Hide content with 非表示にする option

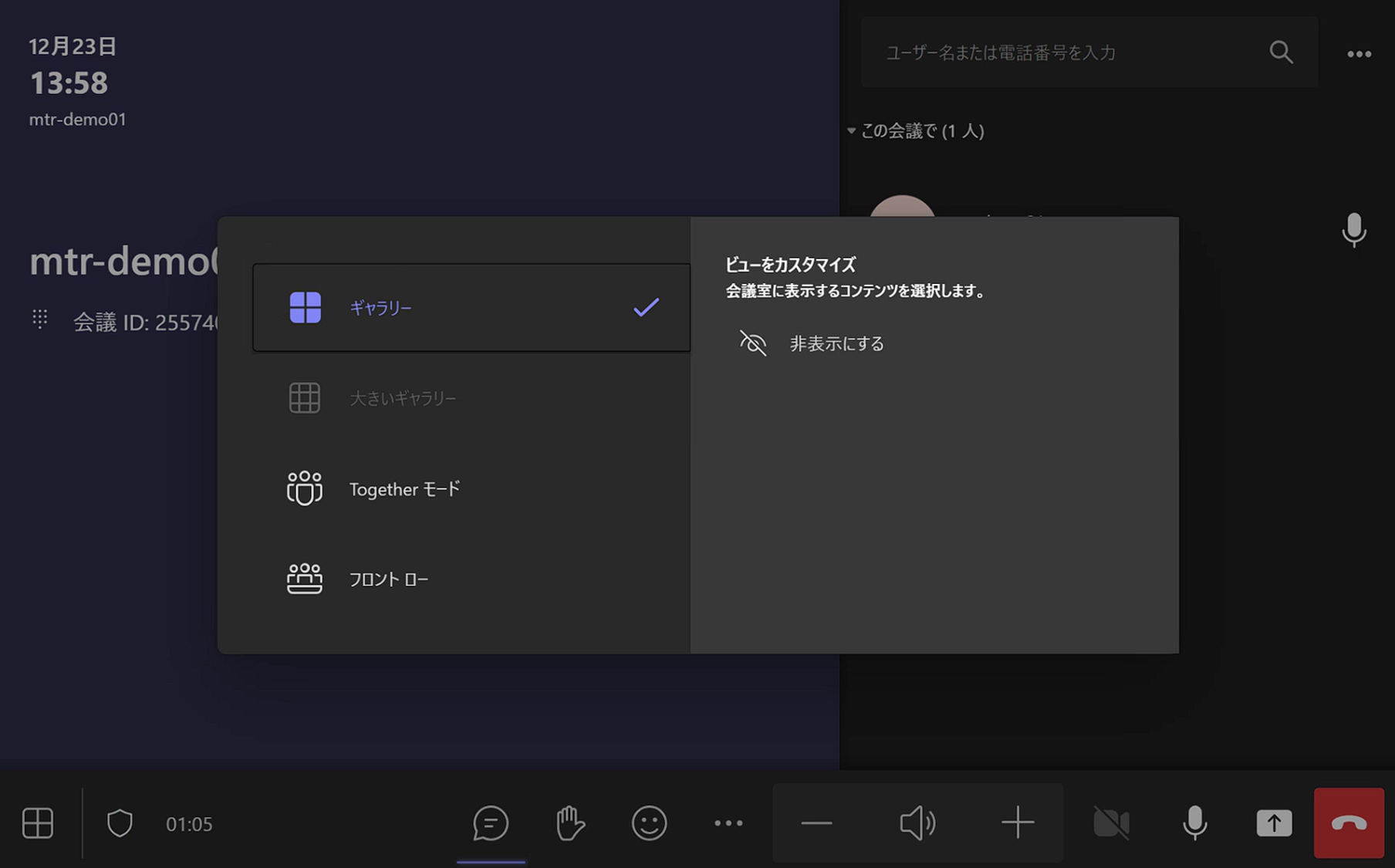(x=836, y=343)
